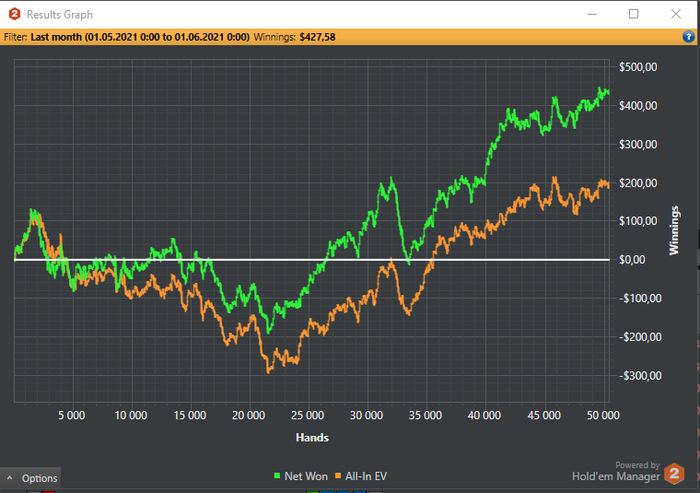Click the 50 000 hands axis label
This screenshot has height=493, width=700.
coord(603,415)
